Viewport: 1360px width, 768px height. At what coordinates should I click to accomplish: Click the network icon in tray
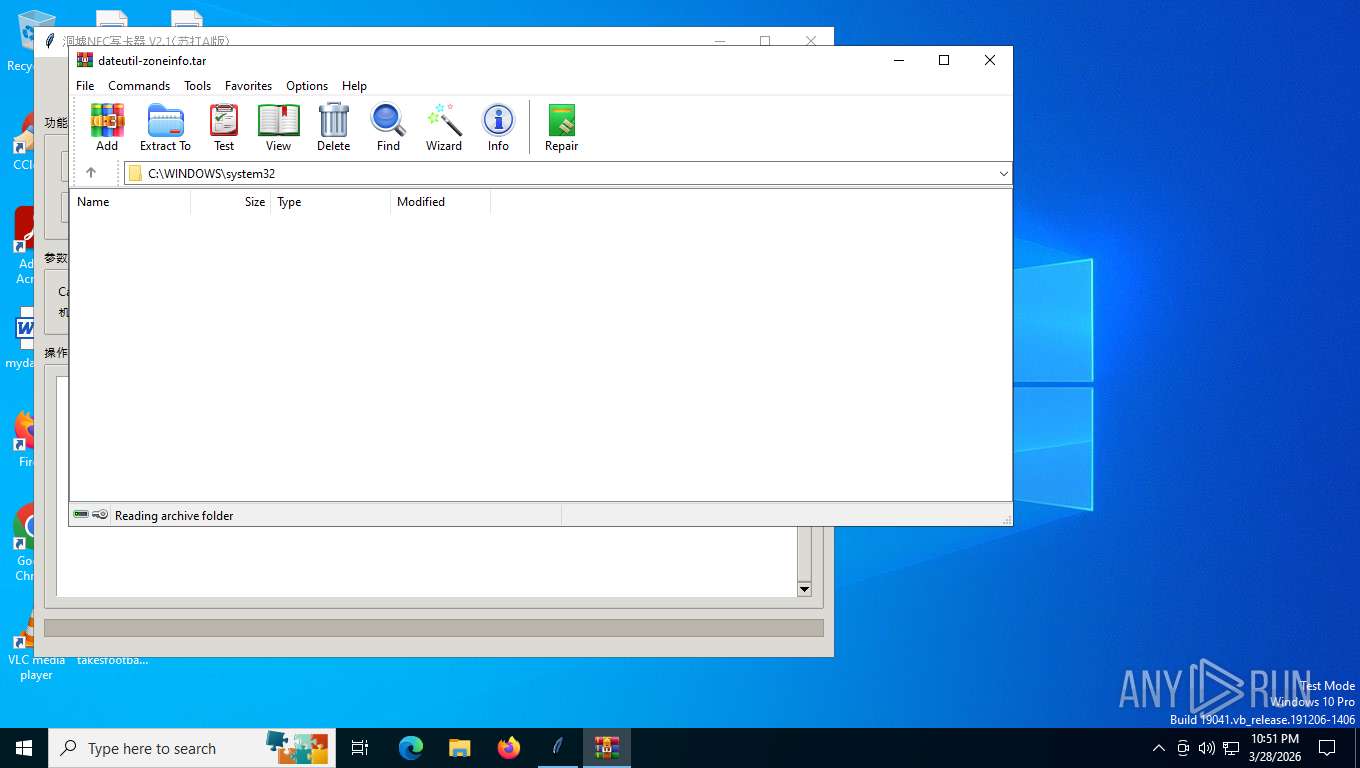tap(1231, 748)
